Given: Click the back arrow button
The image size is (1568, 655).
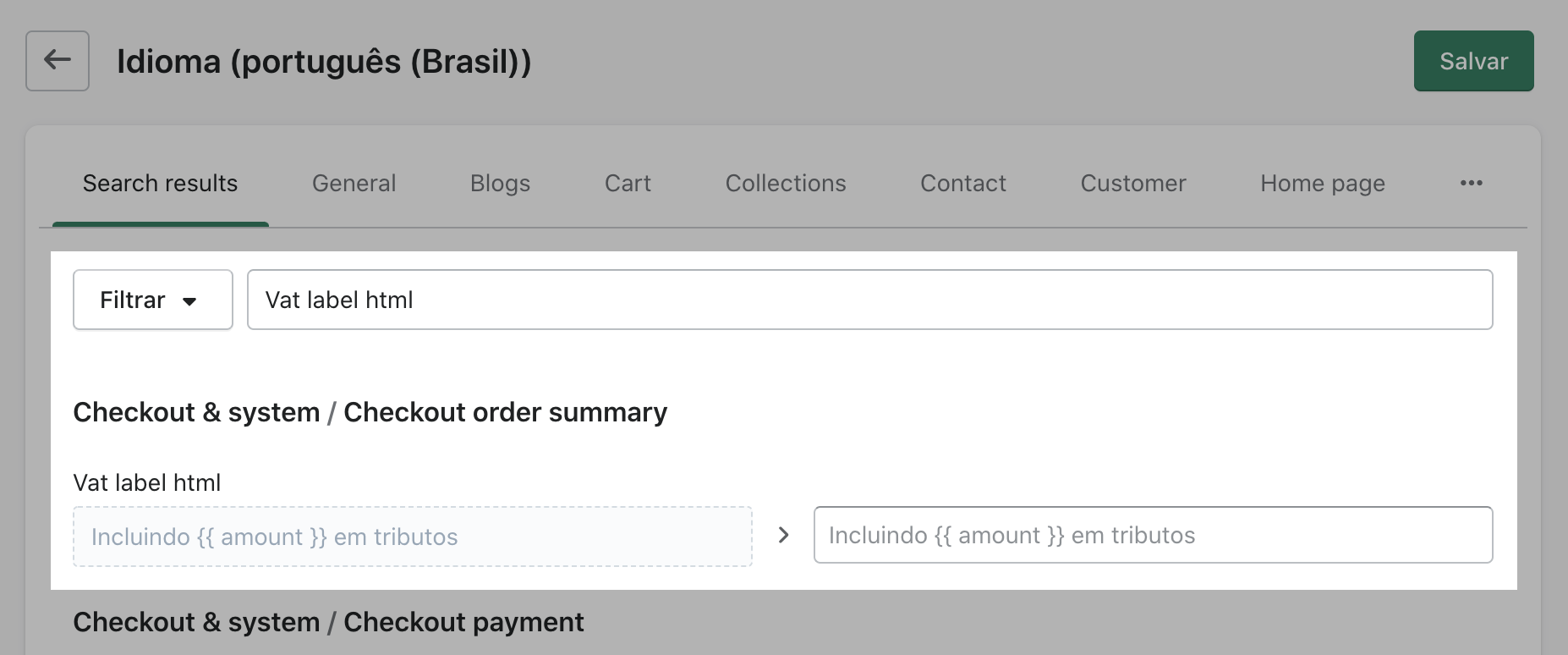Looking at the screenshot, I should (x=58, y=61).
